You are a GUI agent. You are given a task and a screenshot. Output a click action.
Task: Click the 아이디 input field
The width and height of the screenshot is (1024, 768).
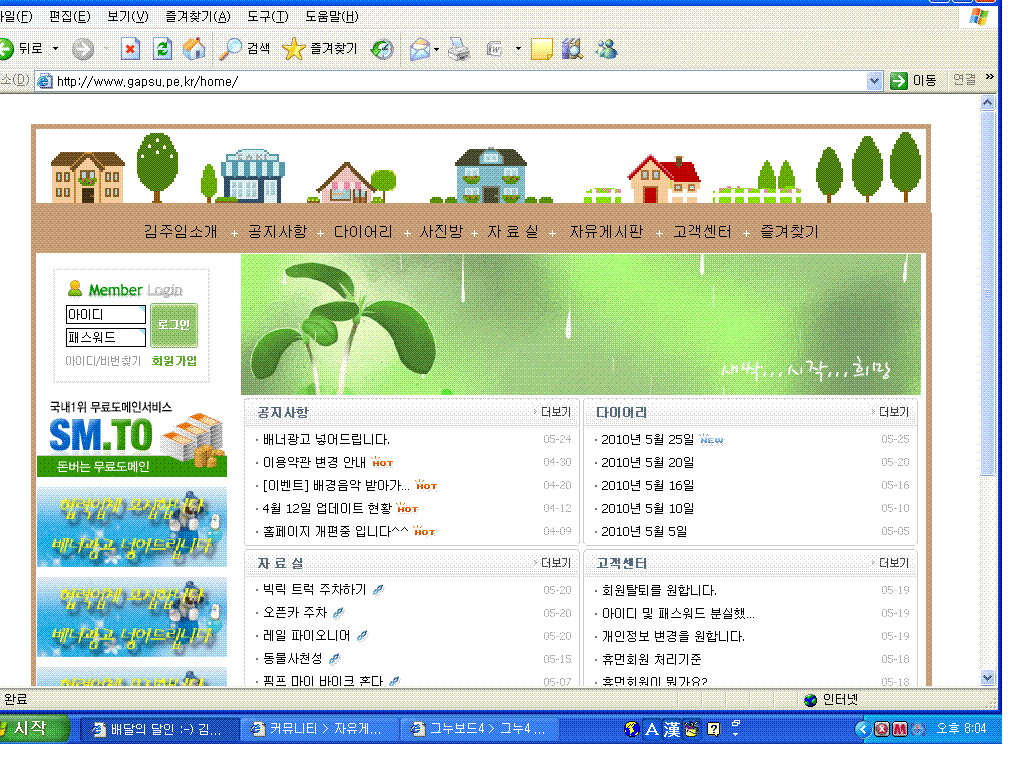coord(105,315)
